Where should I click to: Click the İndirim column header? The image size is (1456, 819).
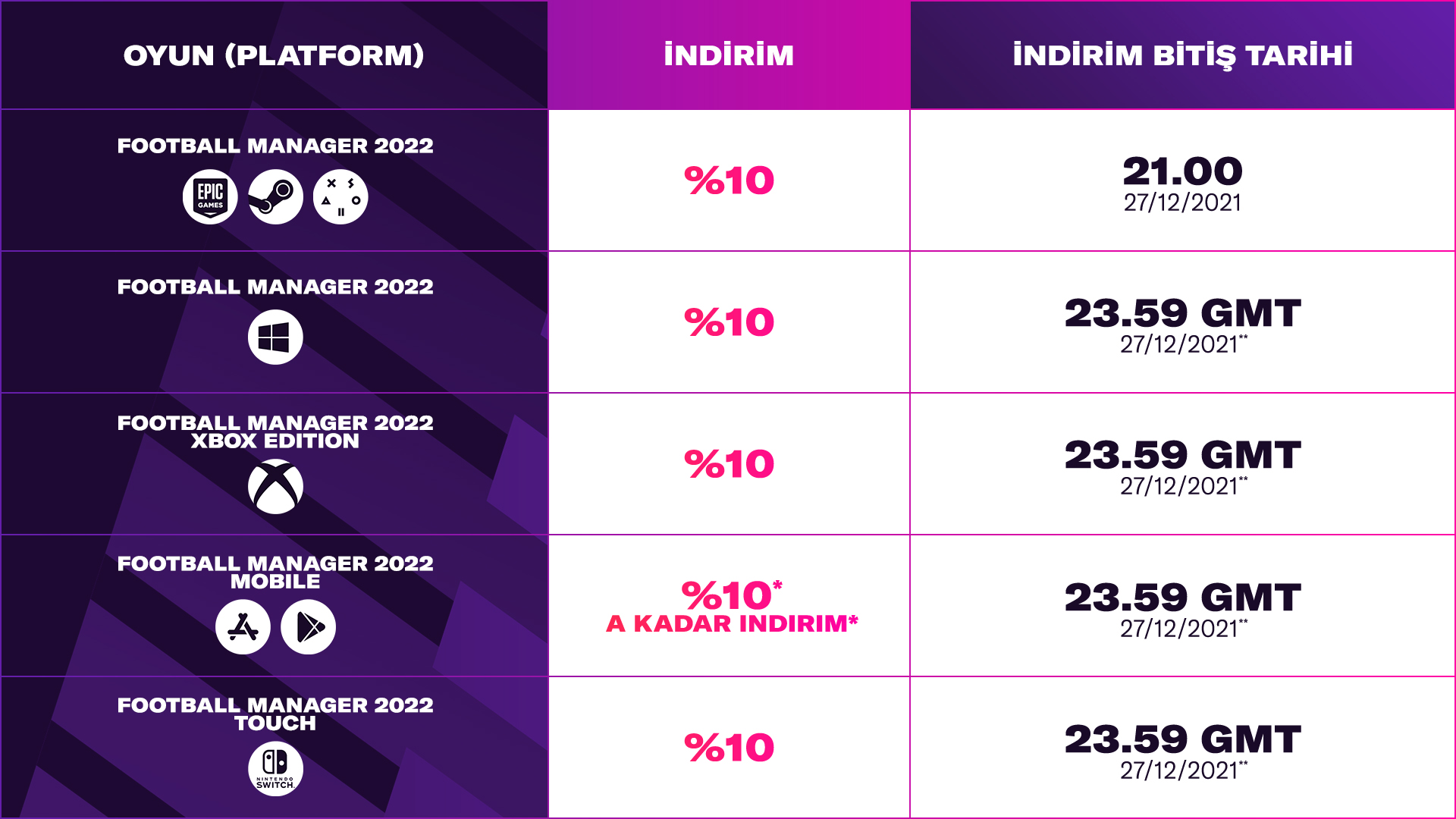point(729,55)
